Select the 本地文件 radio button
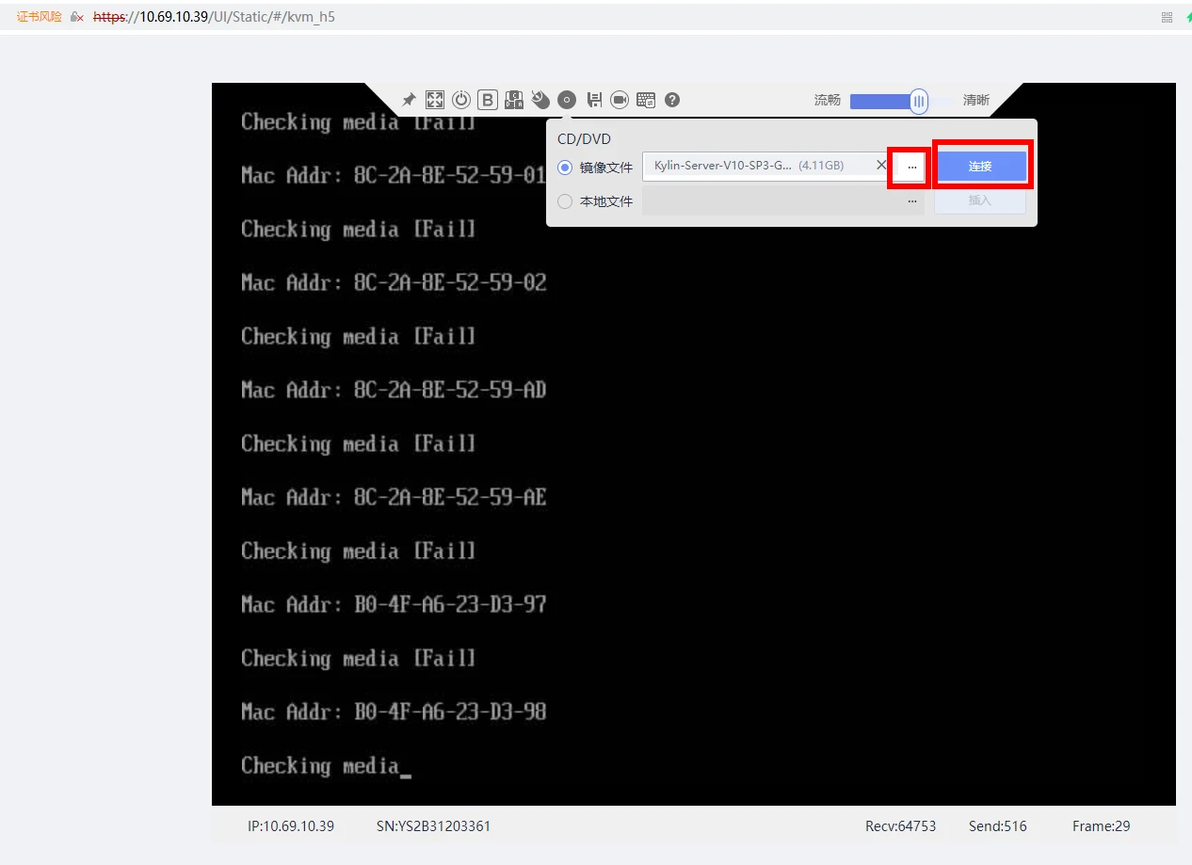Image resolution: width=1192 pixels, height=865 pixels. (x=565, y=201)
